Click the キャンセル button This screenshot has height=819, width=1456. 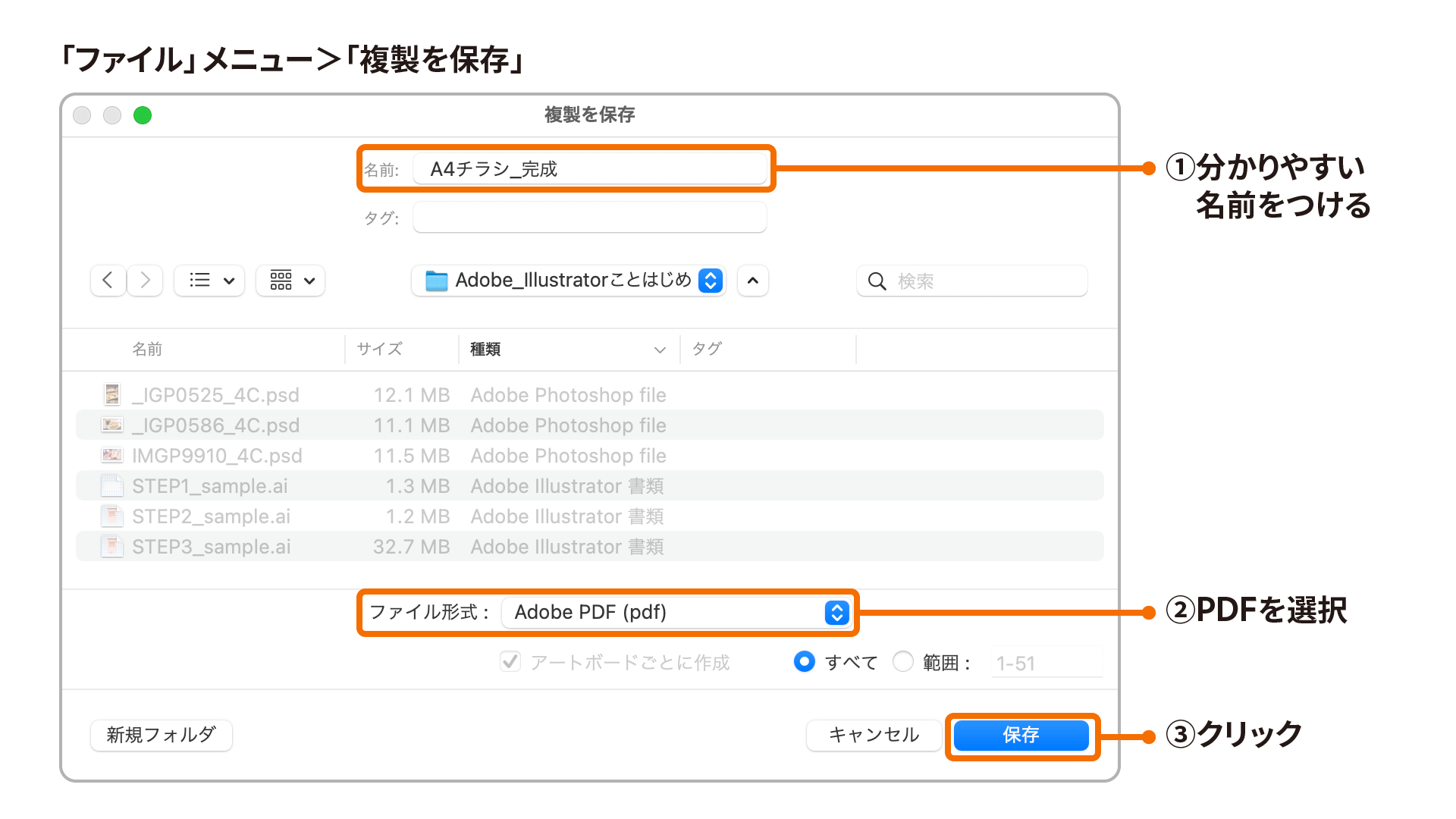[874, 735]
